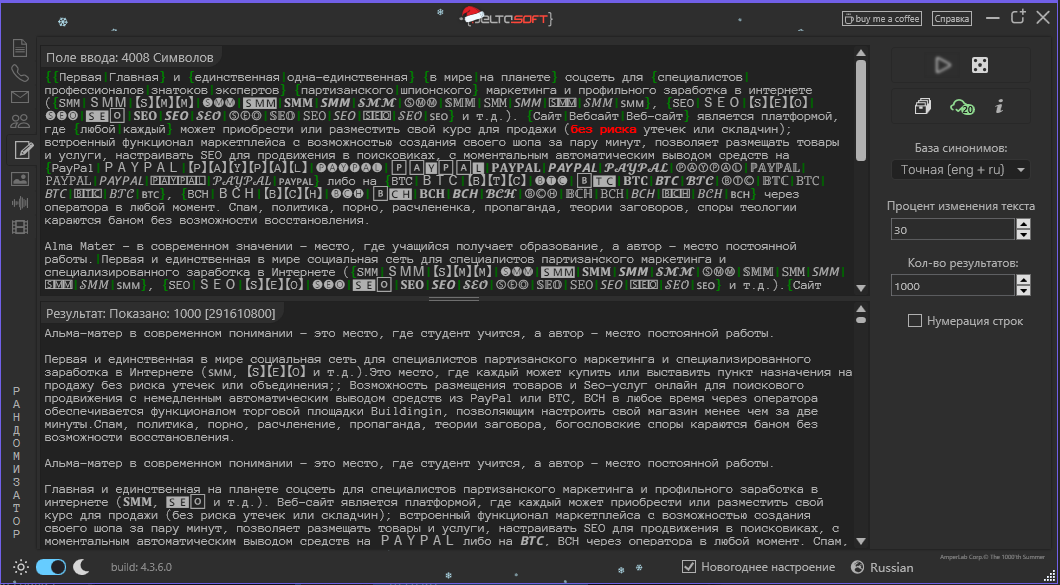Open the info 'i' icon
This screenshot has height=585, width=1060.
click(999, 107)
